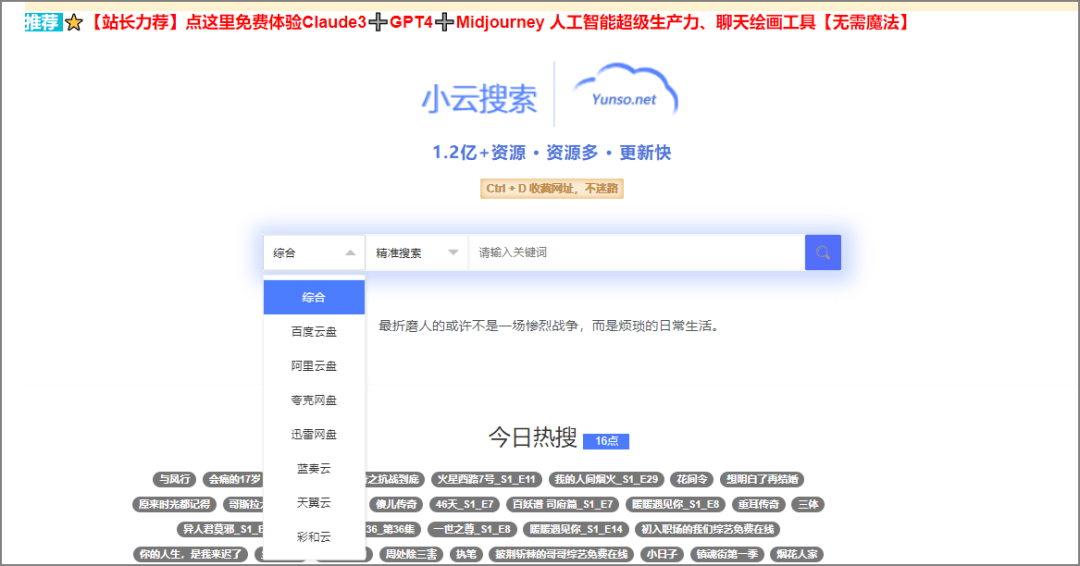Open the 站长力荐 Claude3 promo link
This screenshot has width=1080, height=566.
pyautogui.click(x=499, y=23)
